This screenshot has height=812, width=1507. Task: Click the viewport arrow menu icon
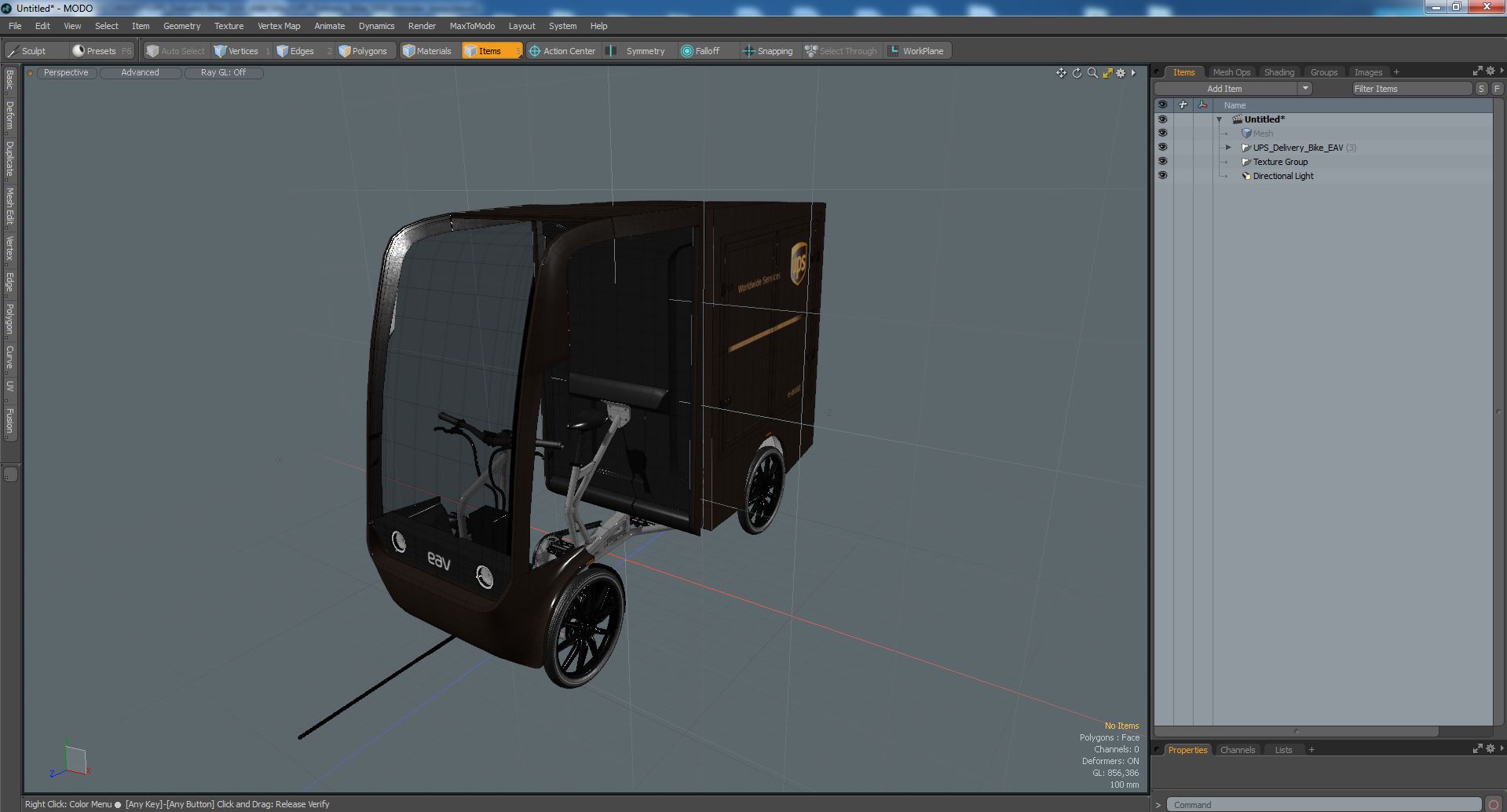[x=1133, y=73]
